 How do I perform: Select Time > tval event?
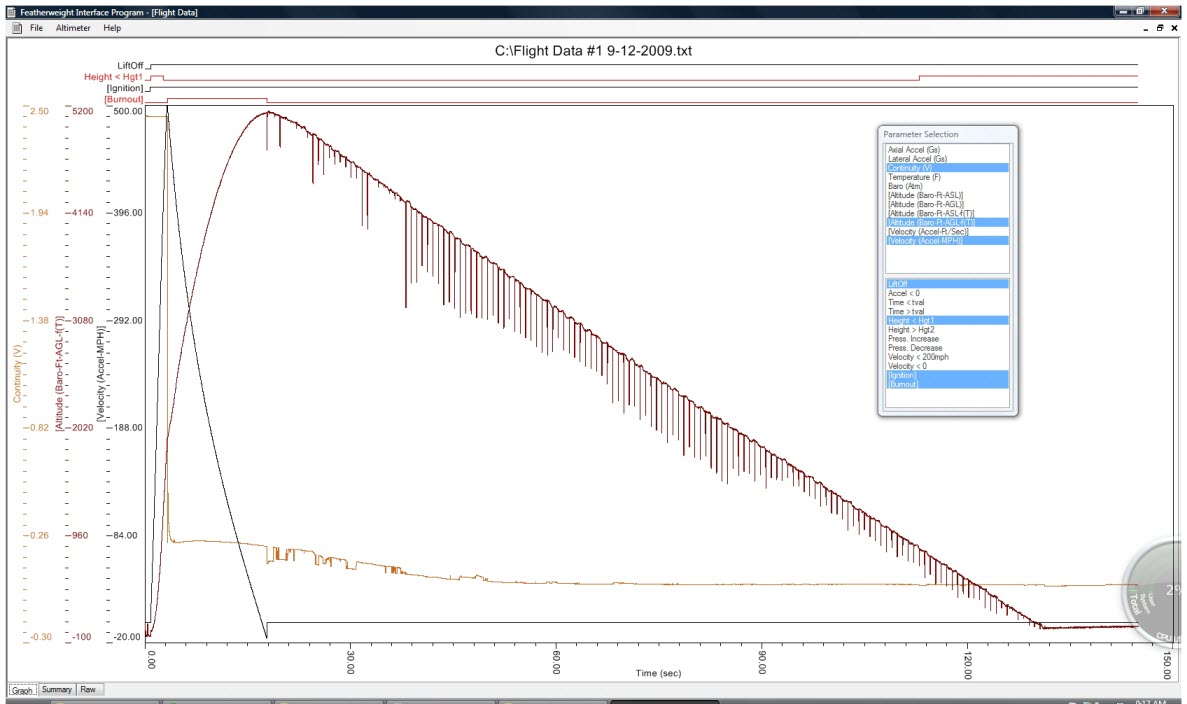point(947,311)
